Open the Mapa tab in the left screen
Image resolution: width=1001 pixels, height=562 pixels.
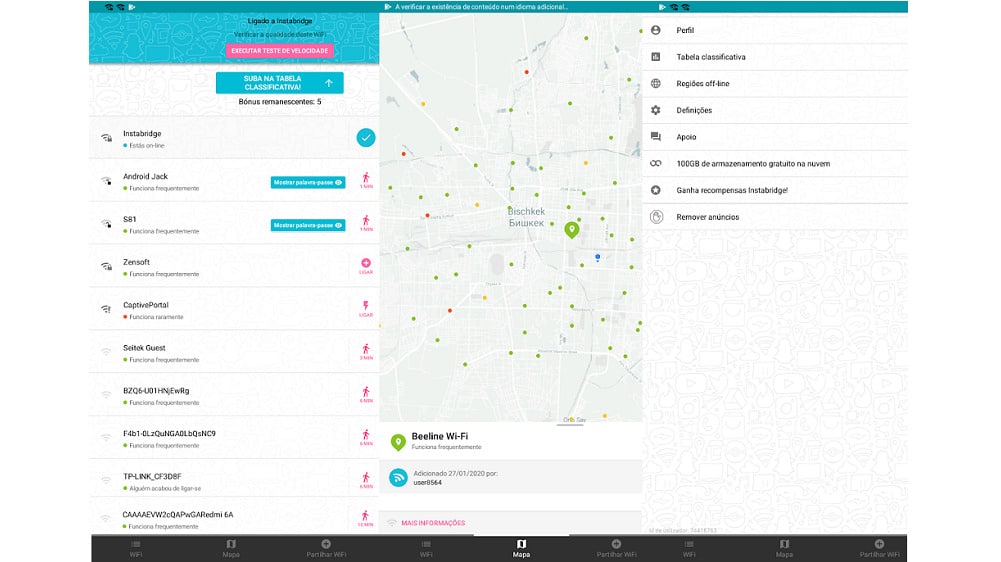pyautogui.click(x=231, y=548)
